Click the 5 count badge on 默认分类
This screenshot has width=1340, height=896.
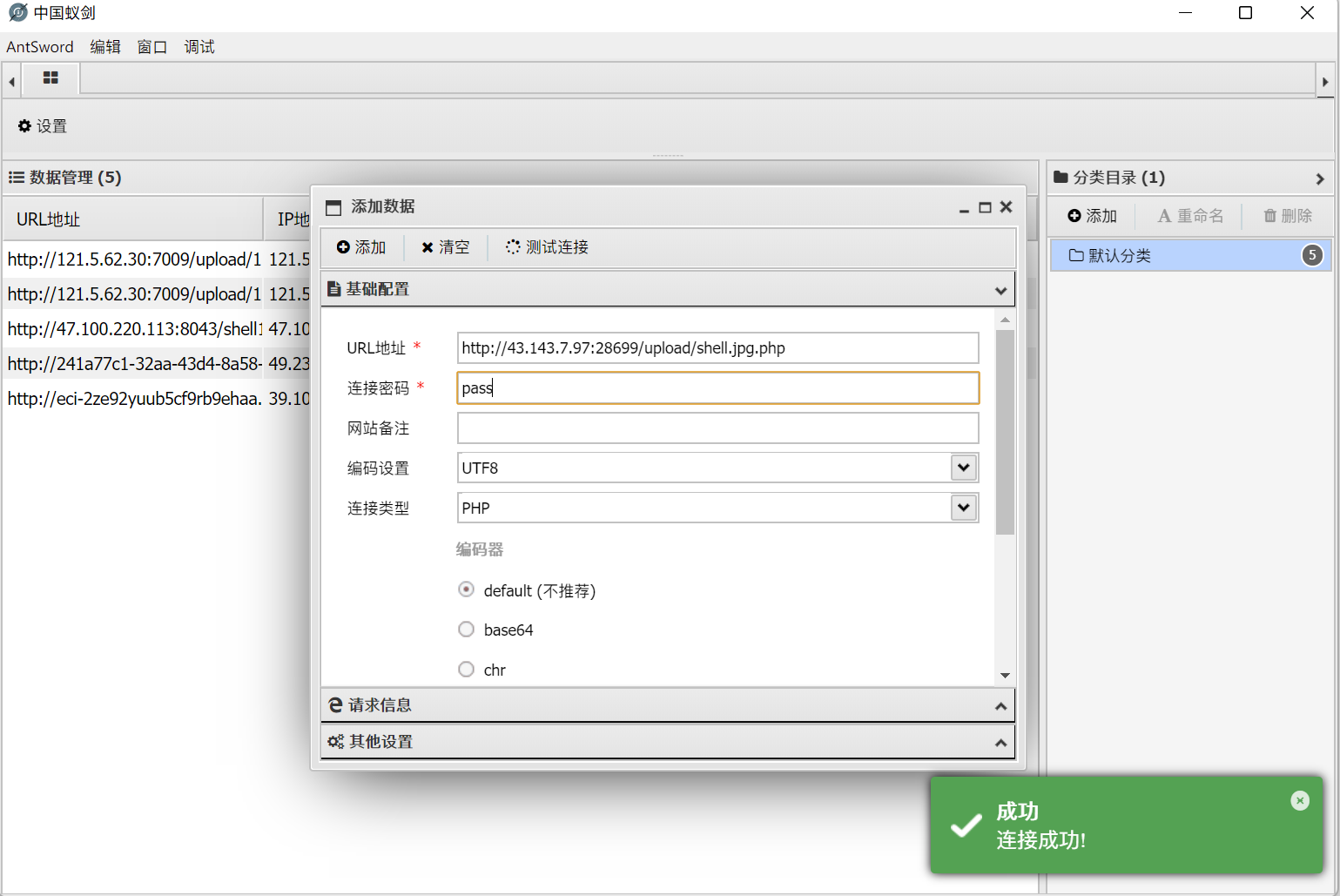pos(1312,255)
